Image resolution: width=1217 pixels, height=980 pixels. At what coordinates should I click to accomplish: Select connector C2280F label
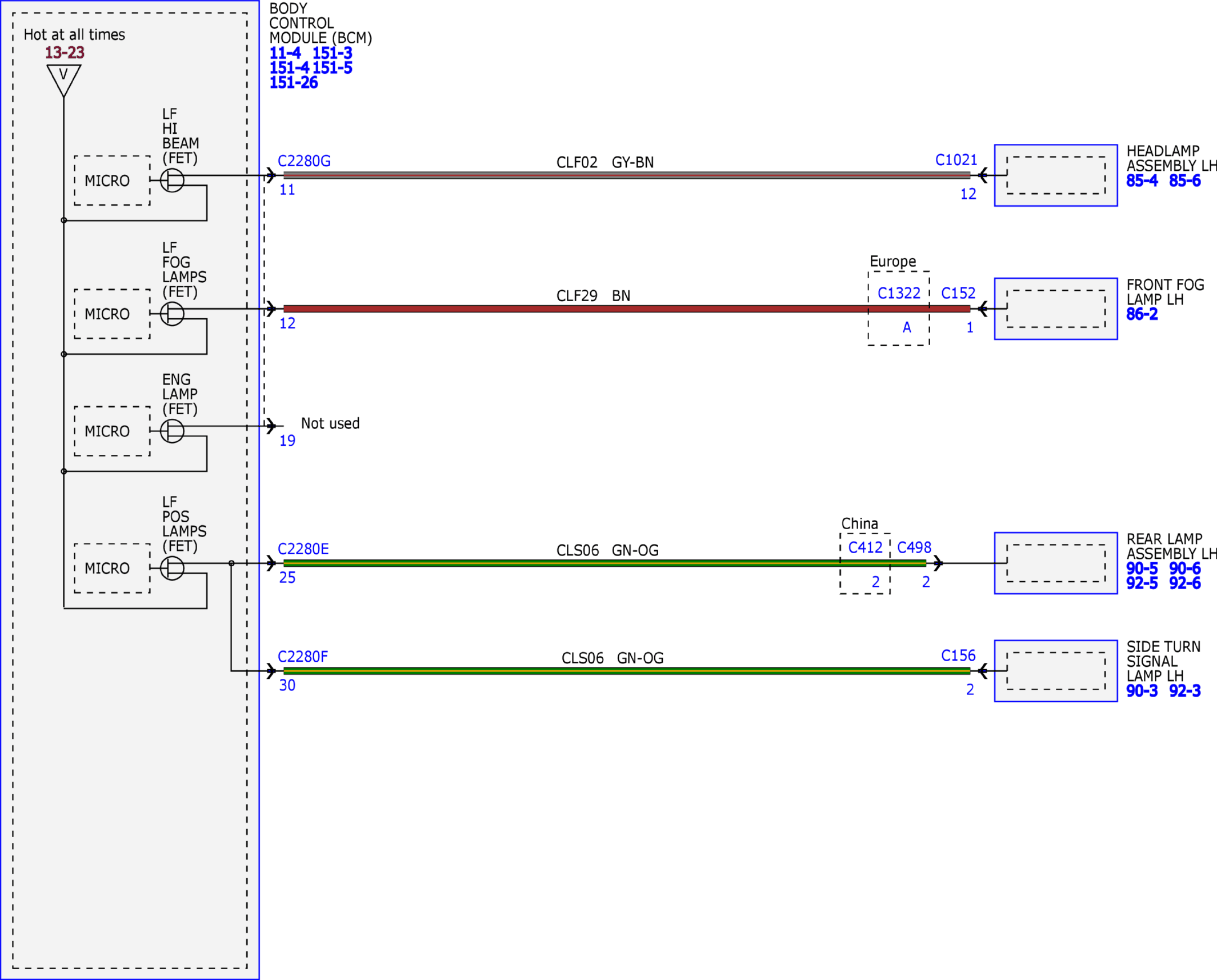pos(303,657)
